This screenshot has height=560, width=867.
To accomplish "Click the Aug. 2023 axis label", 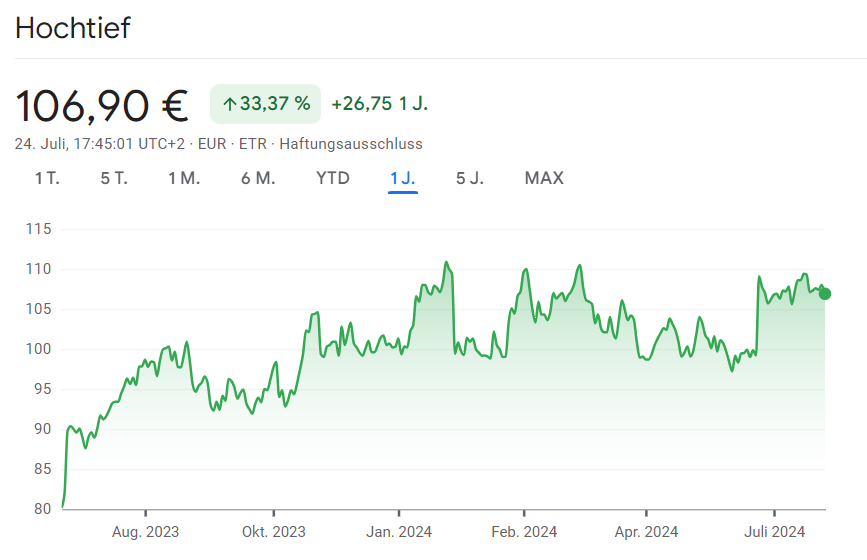I will pyautogui.click(x=145, y=532).
